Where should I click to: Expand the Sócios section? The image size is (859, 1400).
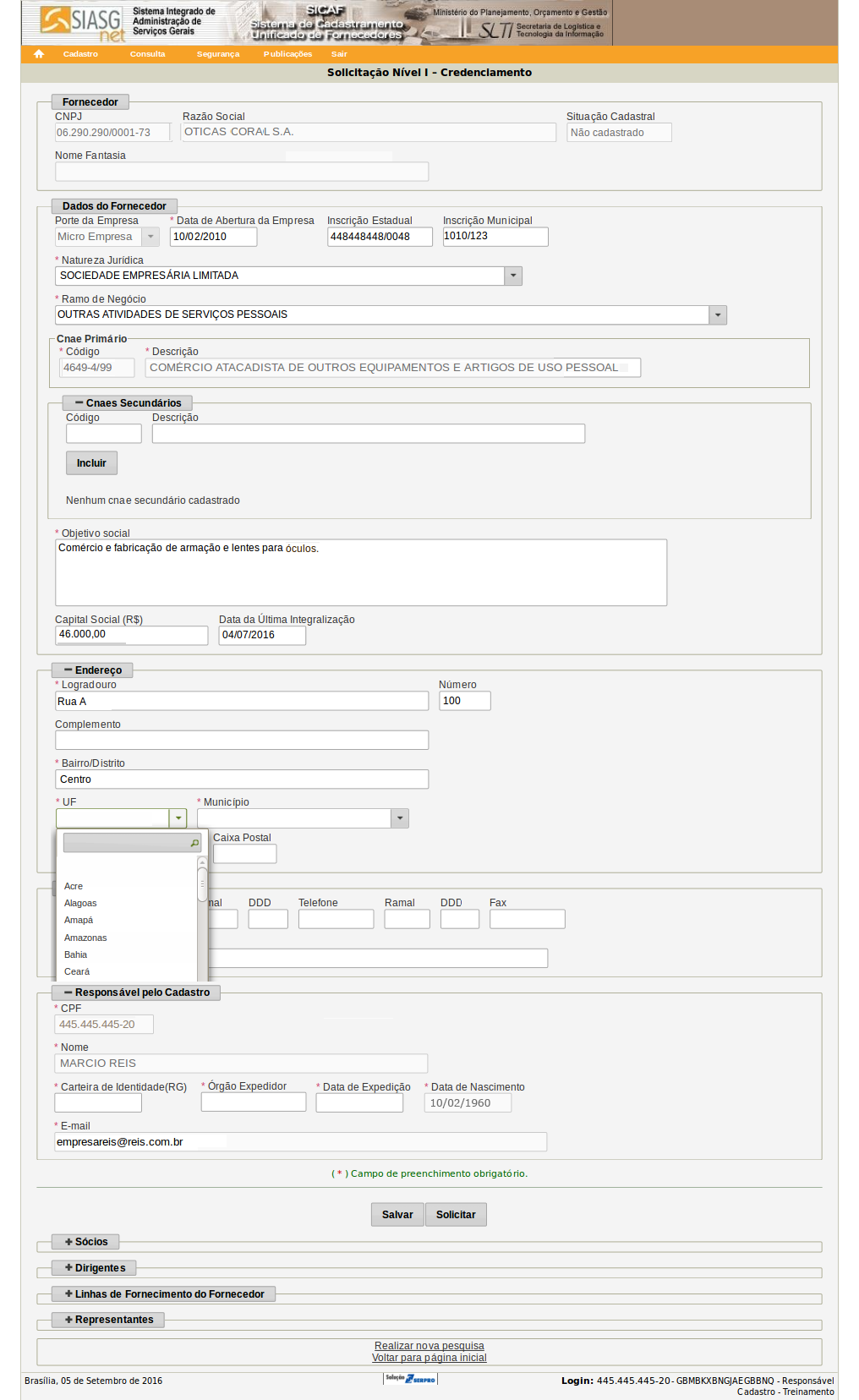pos(86,1242)
